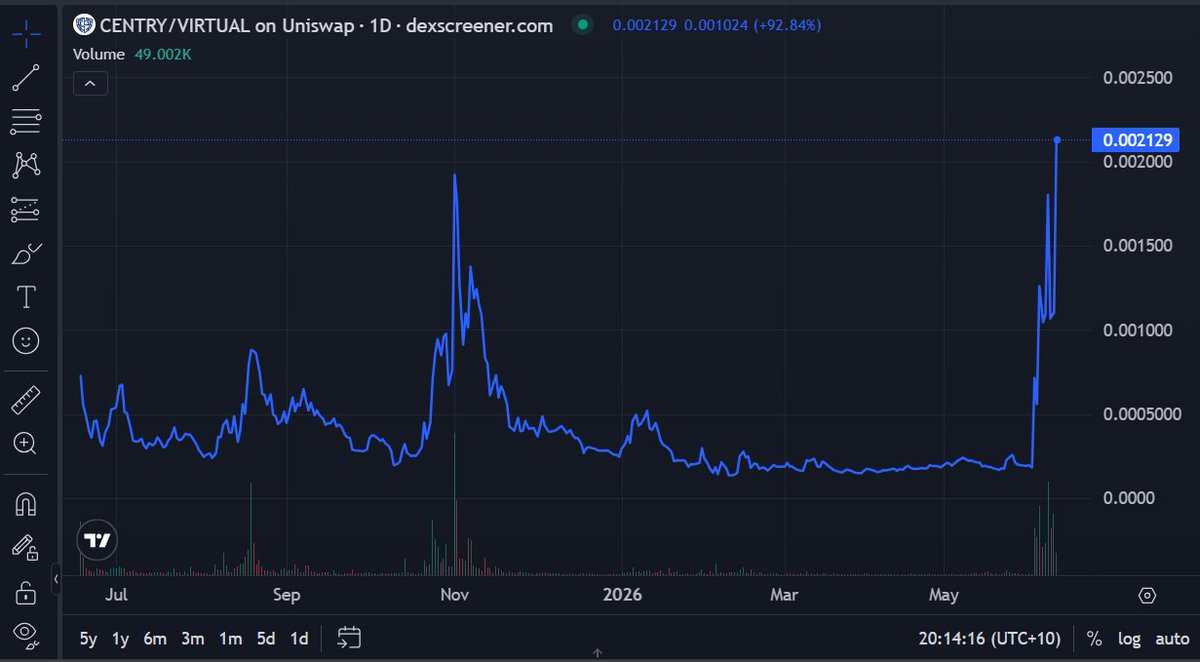
Task: Toggle log scale mode
Action: 1128,638
